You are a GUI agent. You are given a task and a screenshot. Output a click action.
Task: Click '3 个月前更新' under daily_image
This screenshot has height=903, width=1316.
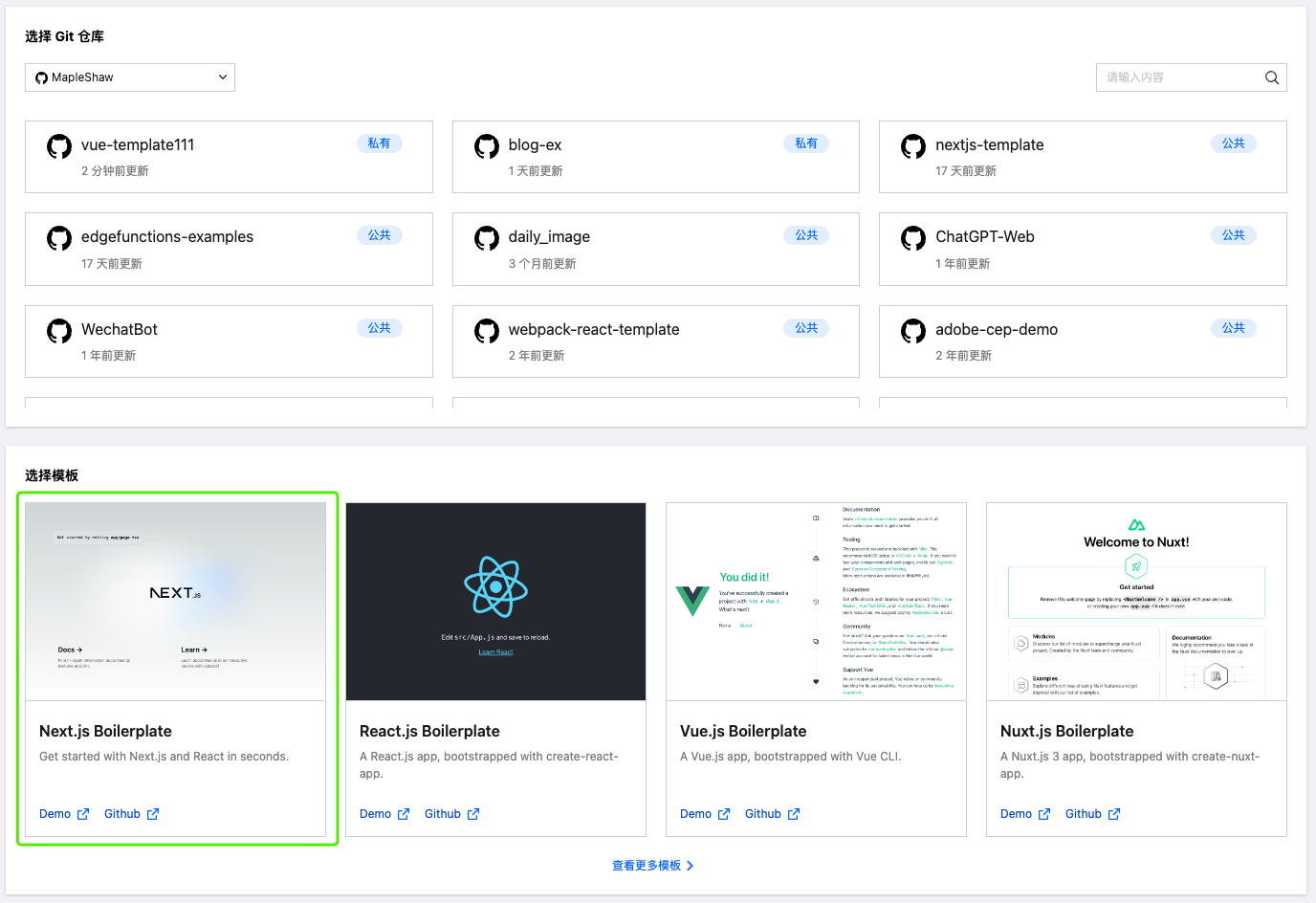[x=542, y=264]
